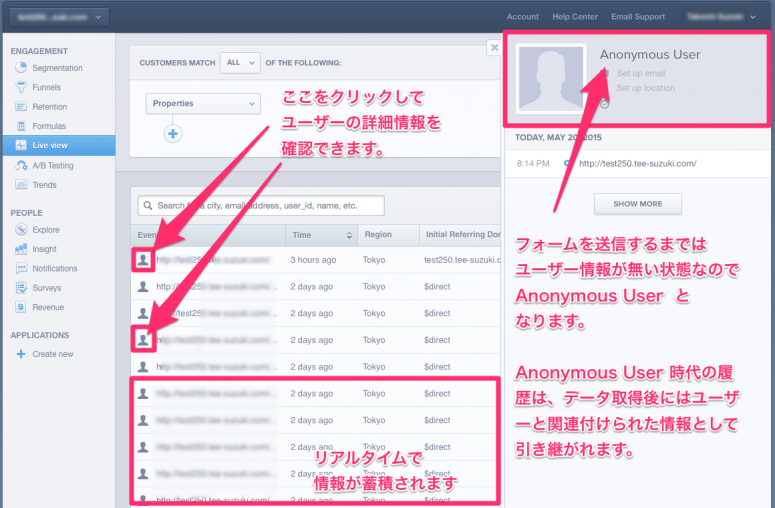The width and height of the screenshot is (775, 508).
Task: Click the Email Support link
Action: point(638,17)
